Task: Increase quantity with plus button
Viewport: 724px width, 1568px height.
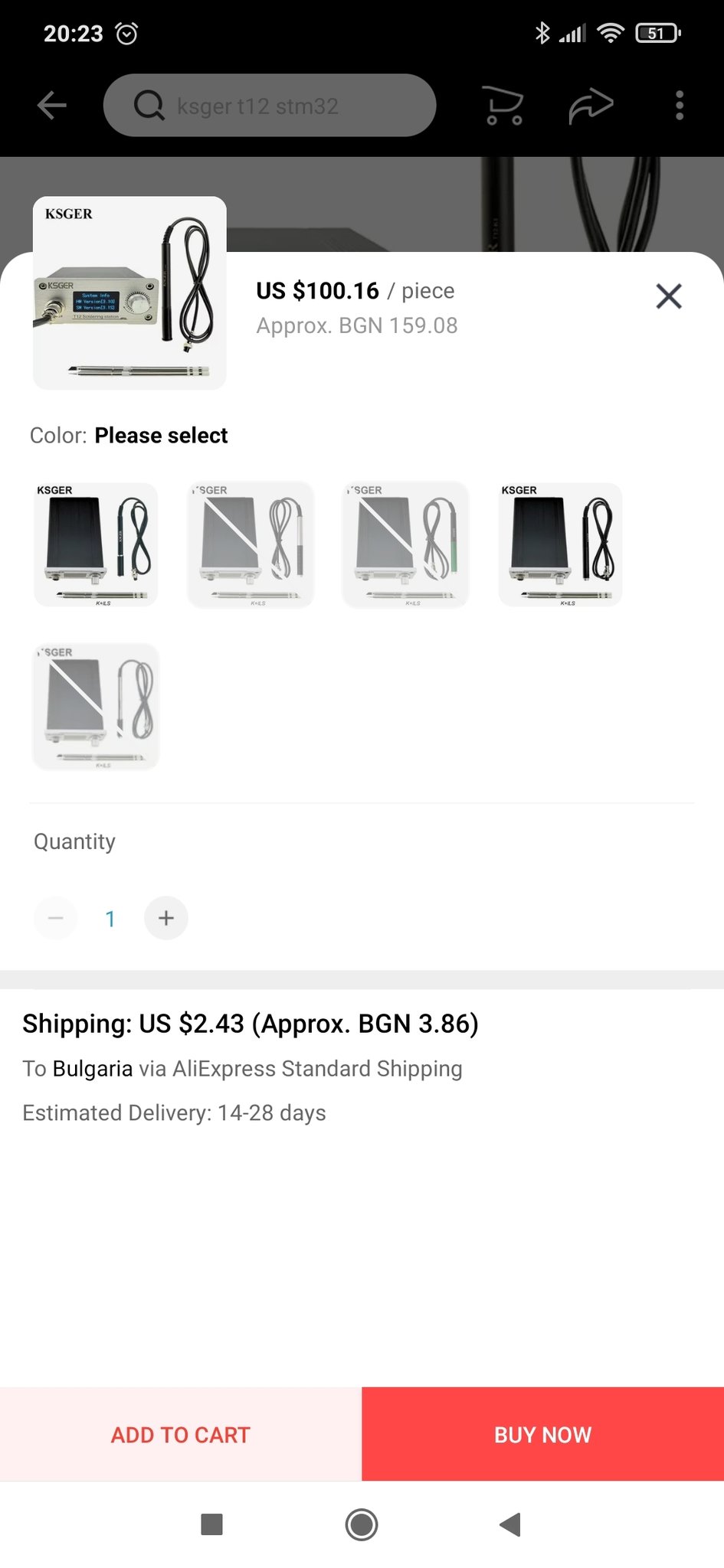Action: 166,918
